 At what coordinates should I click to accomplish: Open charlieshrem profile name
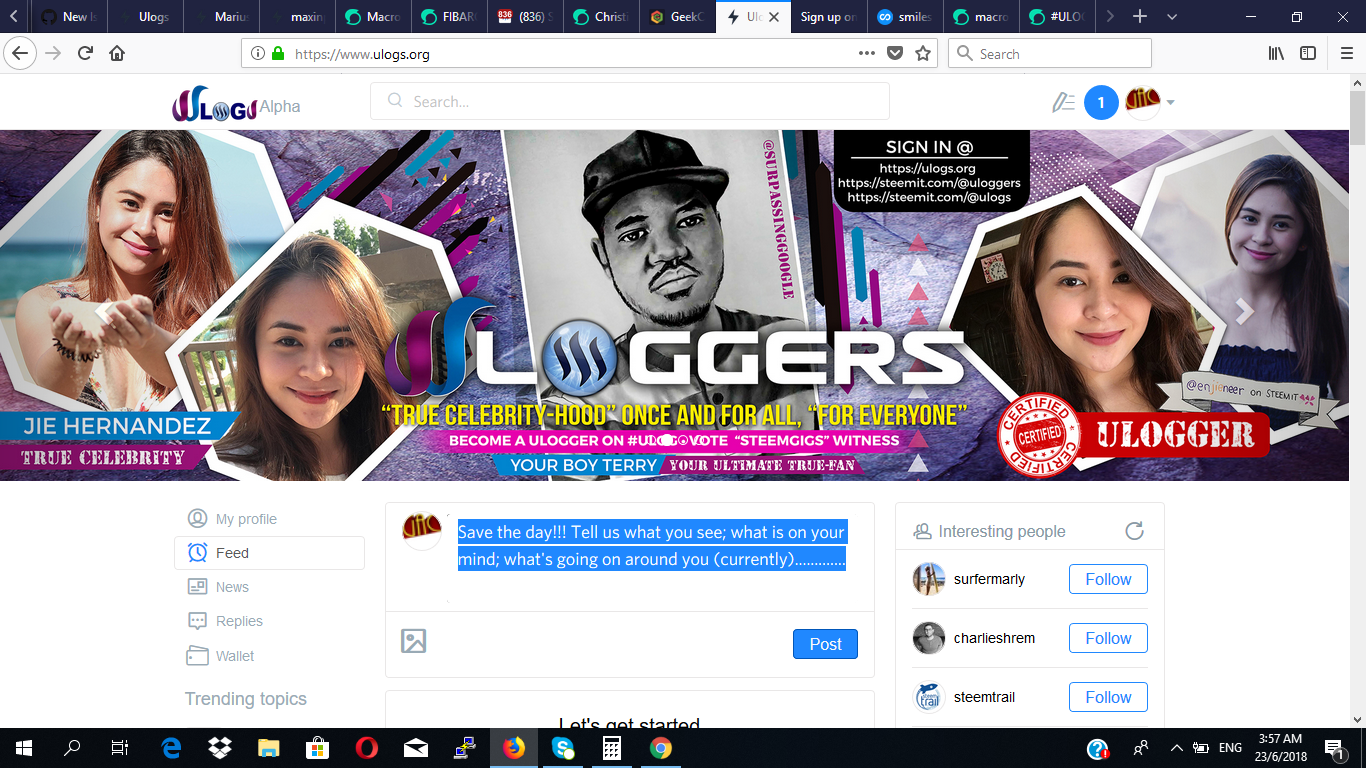[994, 638]
